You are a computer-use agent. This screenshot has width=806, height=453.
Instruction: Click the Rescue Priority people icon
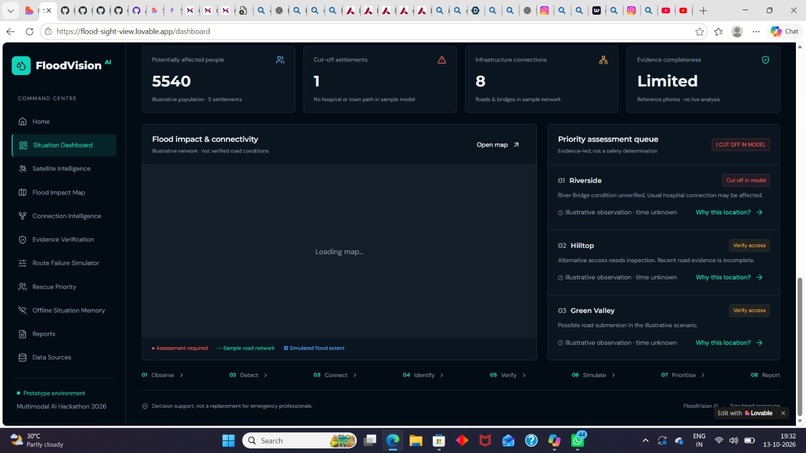pyautogui.click(x=22, y=287)
